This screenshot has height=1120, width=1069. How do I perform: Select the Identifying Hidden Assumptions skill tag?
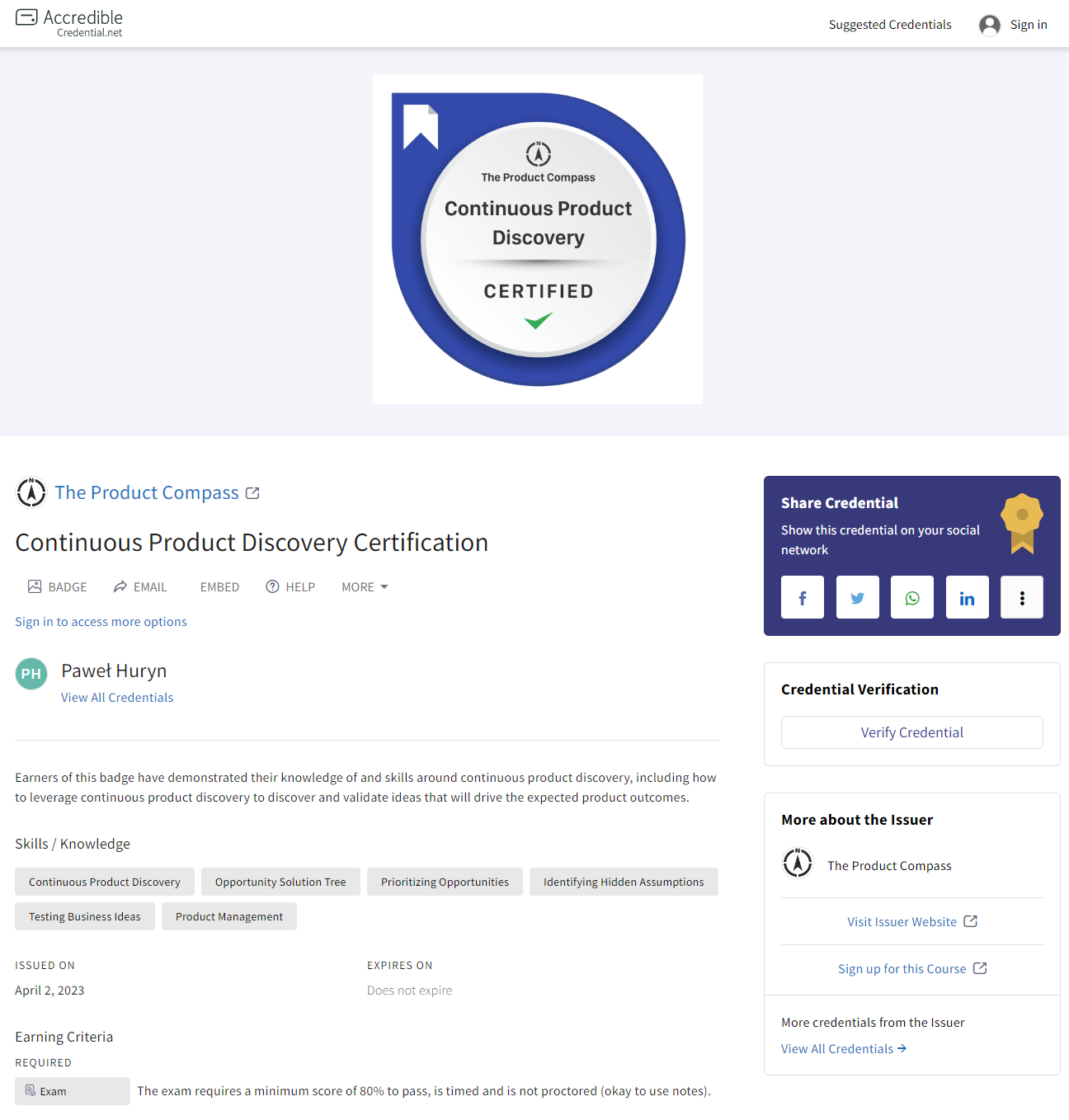point(624,882)
